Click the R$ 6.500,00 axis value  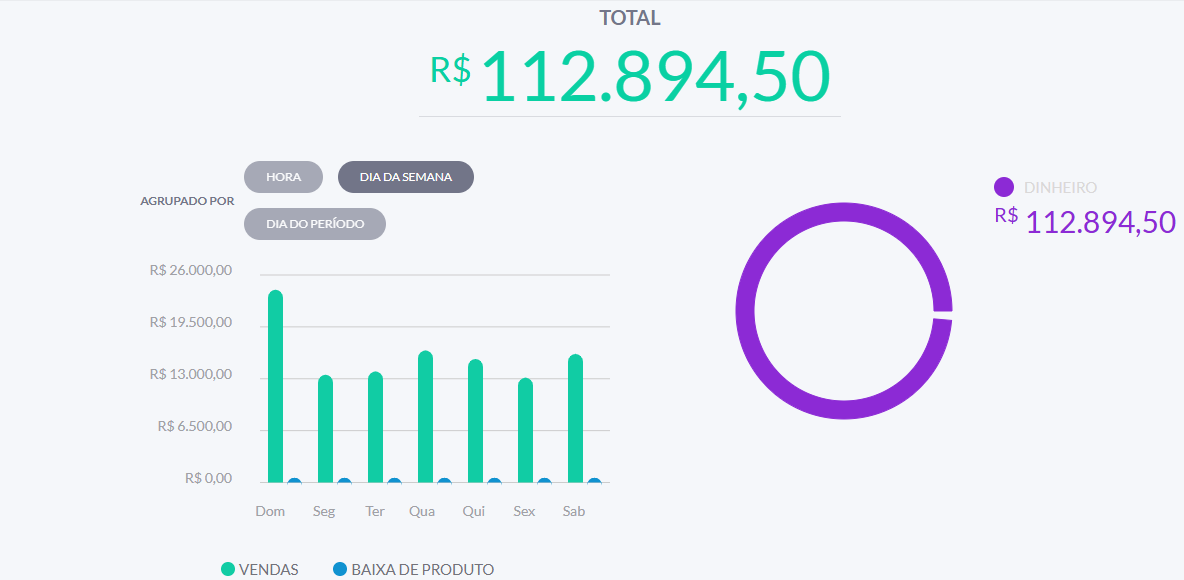coord(195,427)
